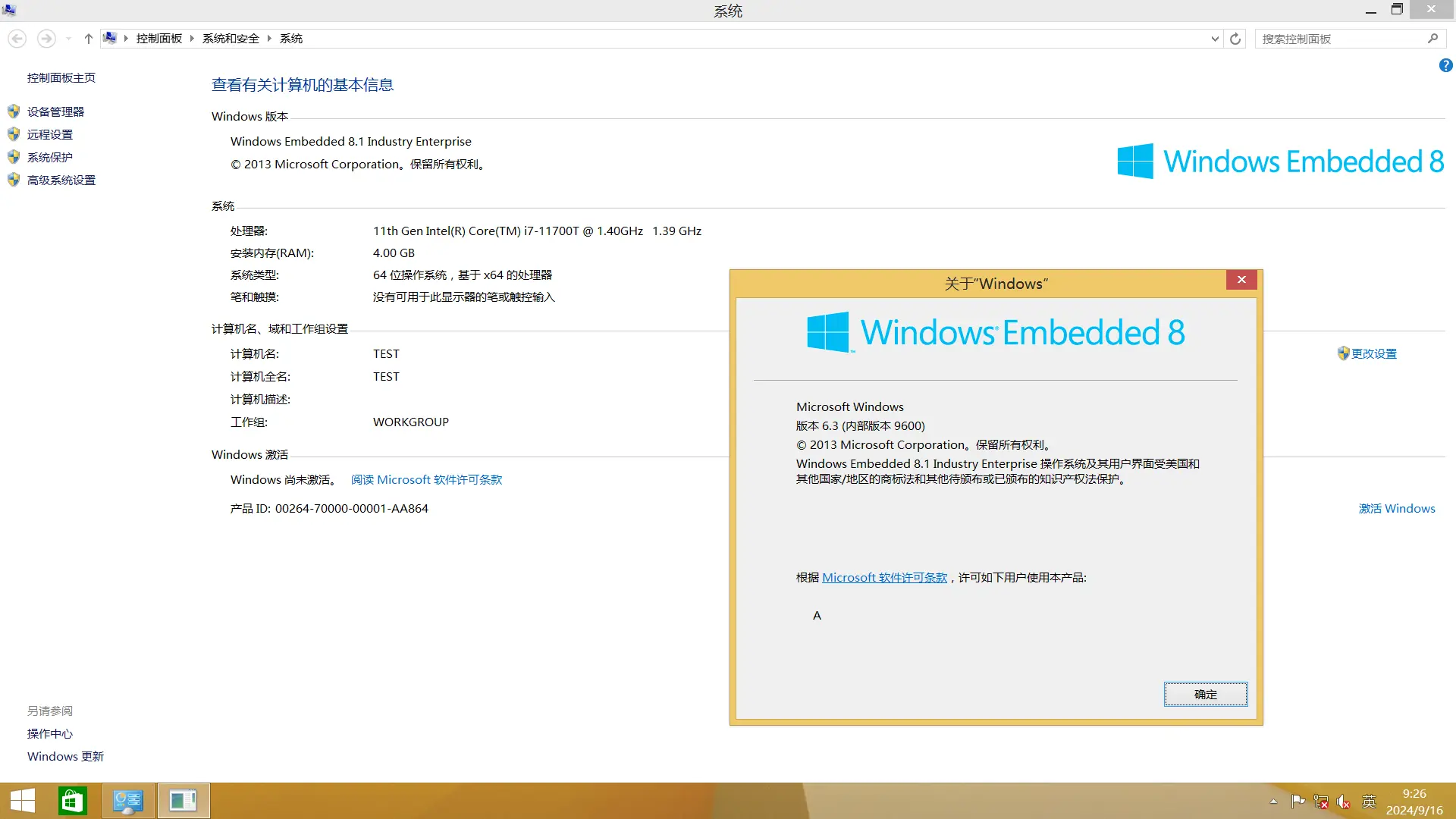Click the volume icon in system tray
The image size is (1456, 819).
tap(1343, 800)
